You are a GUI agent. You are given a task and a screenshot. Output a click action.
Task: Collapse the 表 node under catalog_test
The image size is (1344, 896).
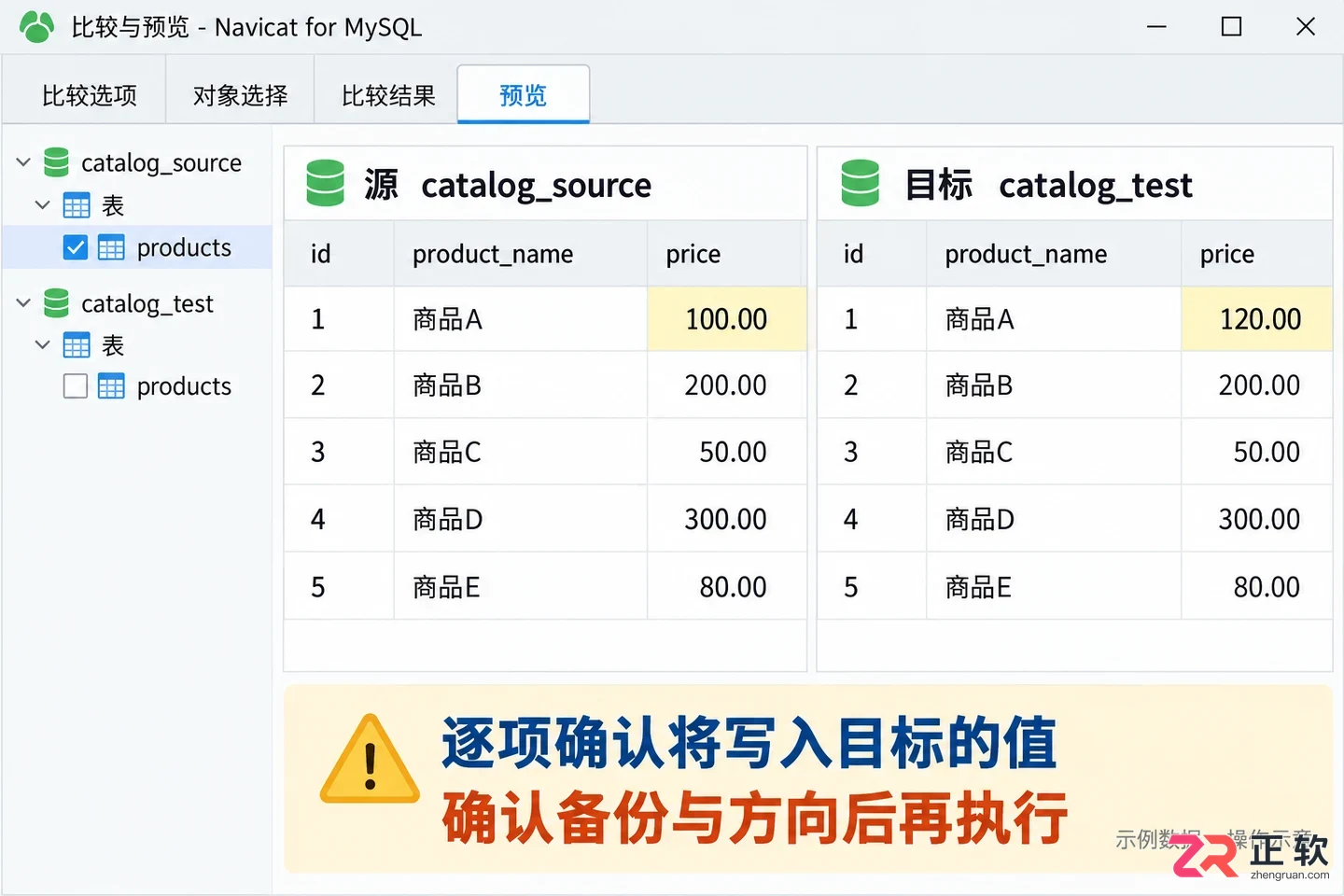pos(42,344)
